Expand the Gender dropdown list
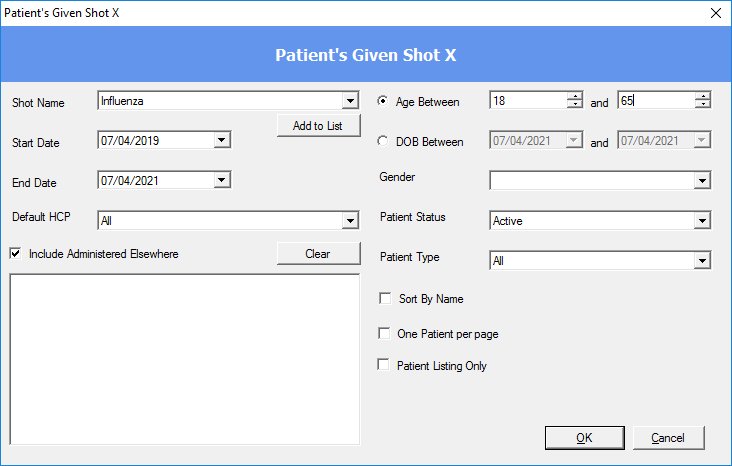 click(703, 181)
